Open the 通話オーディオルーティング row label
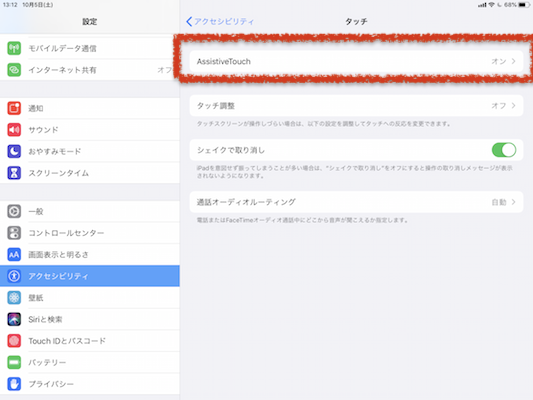 (x=246, y=202)
